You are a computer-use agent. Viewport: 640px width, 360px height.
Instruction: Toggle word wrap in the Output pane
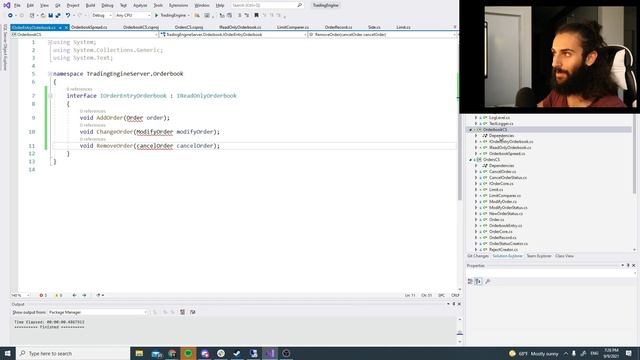click(193, 312)
